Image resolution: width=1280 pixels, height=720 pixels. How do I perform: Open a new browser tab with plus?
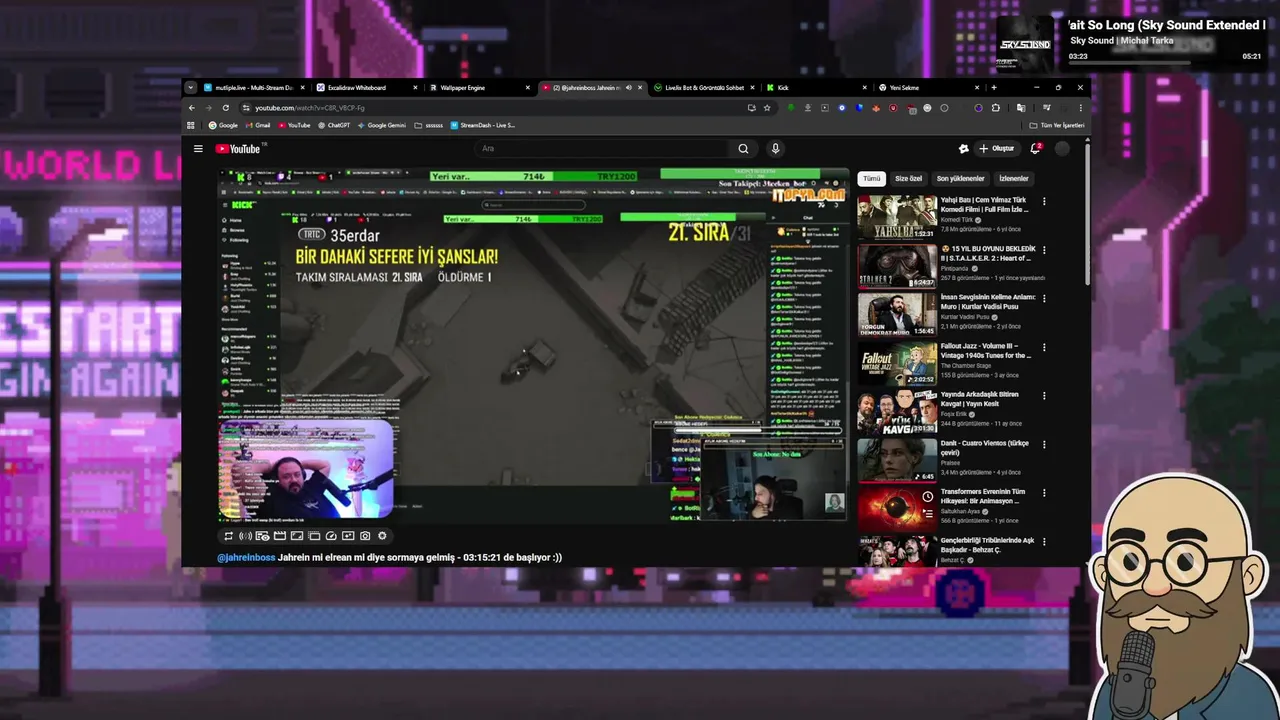pyautogui.click(x=993, y=88)
